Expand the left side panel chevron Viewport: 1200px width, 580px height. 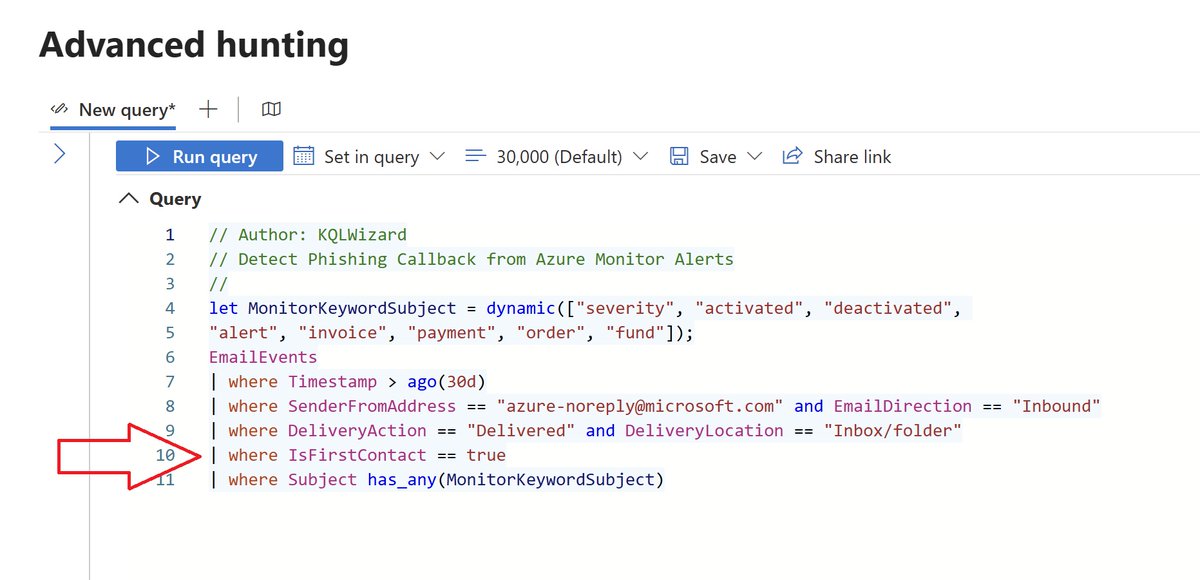(59, 154)
